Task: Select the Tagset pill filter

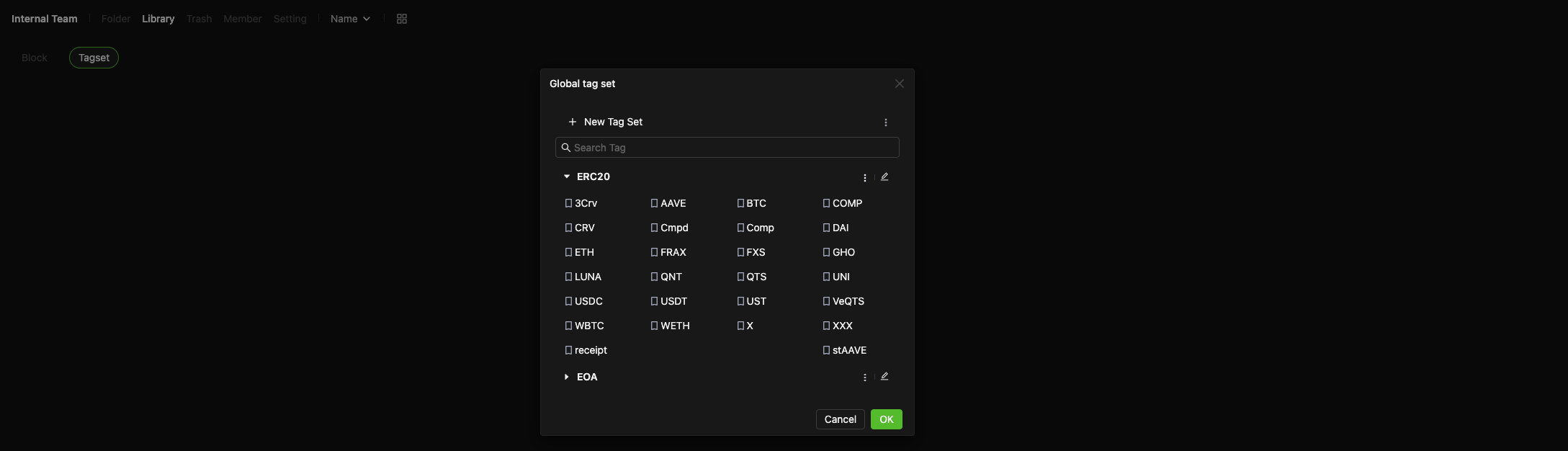Action: coord(94,58)
